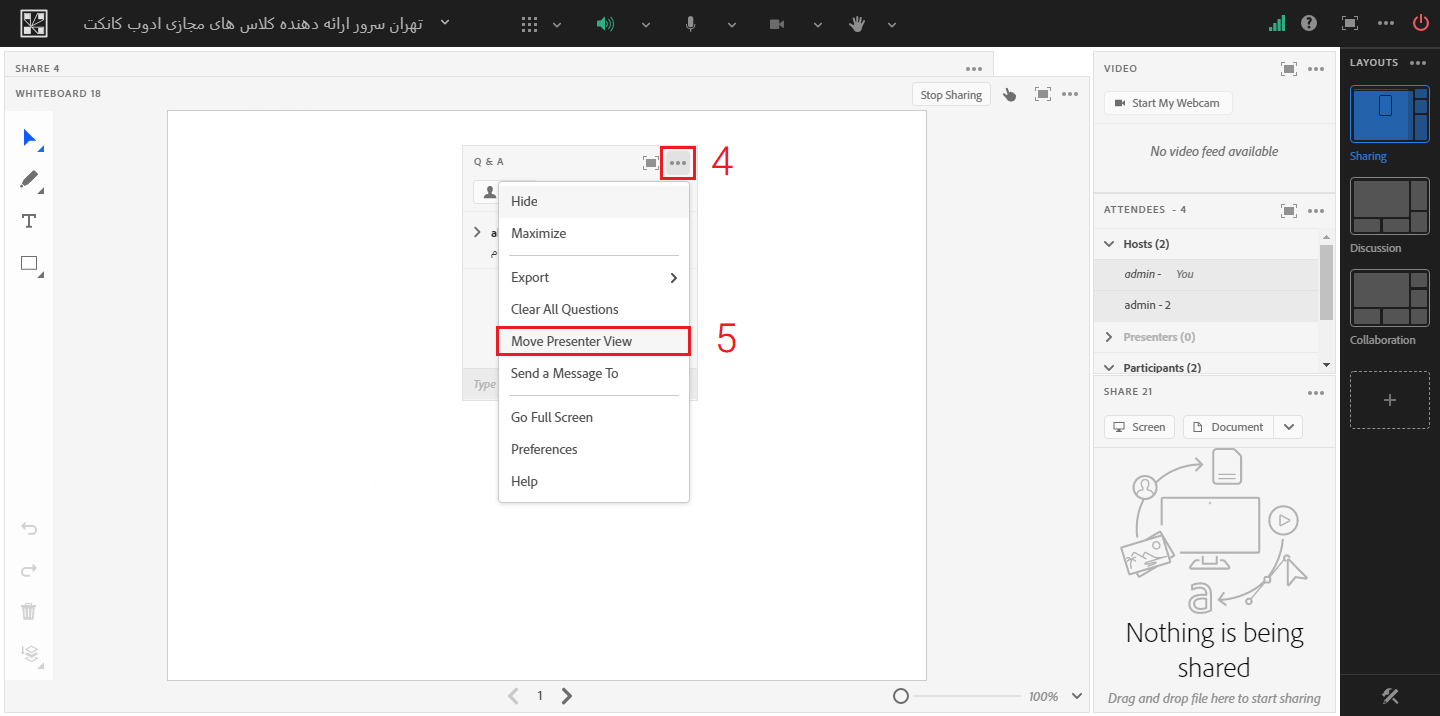1440x716 pixels.
Task: Toggle the microphone in the top bar
Action: click(690, 24)
